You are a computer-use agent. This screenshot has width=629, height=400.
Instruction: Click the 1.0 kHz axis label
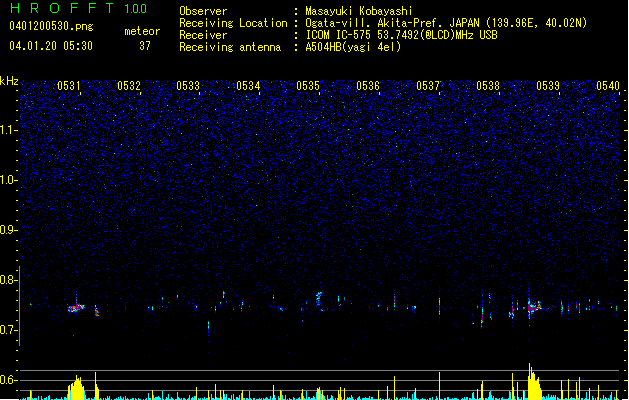click(x=8, y=180)
